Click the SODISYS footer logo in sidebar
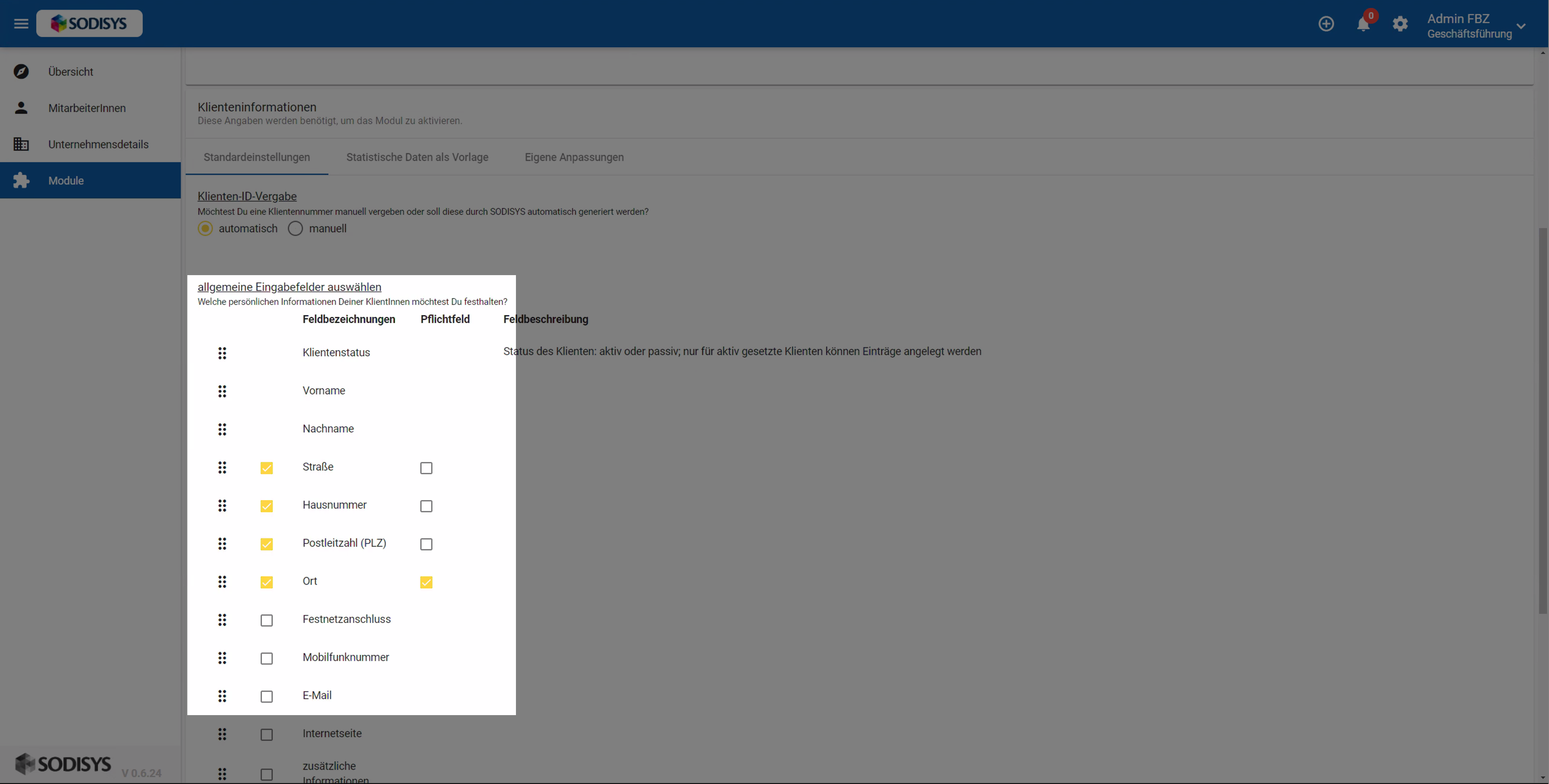Image resolution: width=1549 pixels, height=784 pixels. tap(63, 764)
